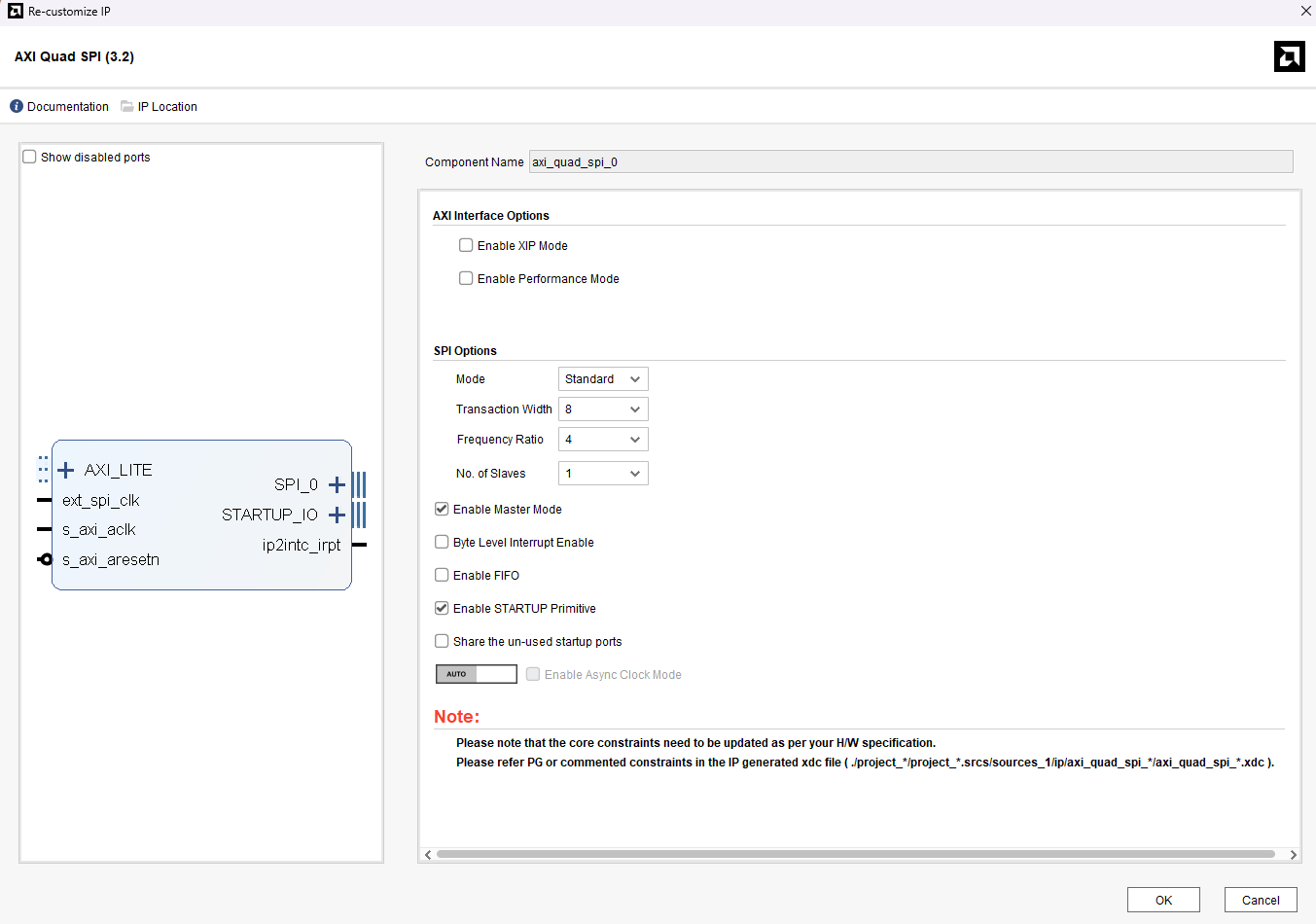Expand the AXI_LITE interface plus icon
Screen dimensions: 1316x924
point(66,471)
